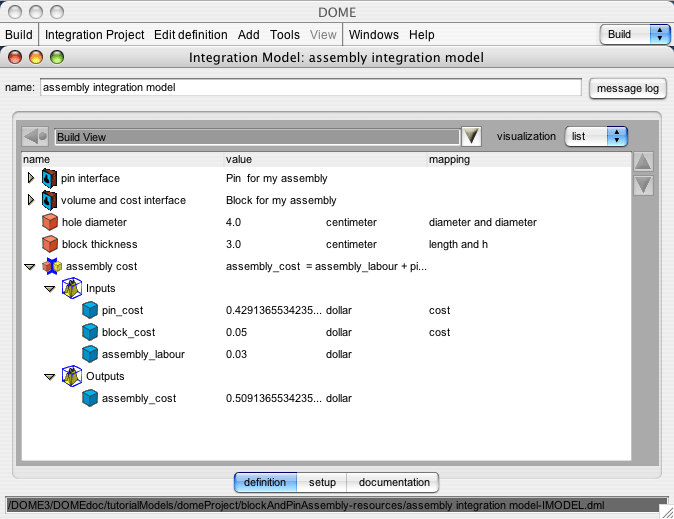This screenshot has width=674, height=519.
Task: Click the mapping column header
Action: (529, 159)
